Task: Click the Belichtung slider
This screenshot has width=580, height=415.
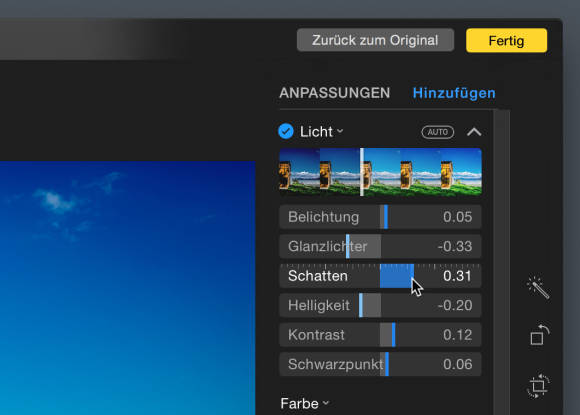Action: pos(380,217)
